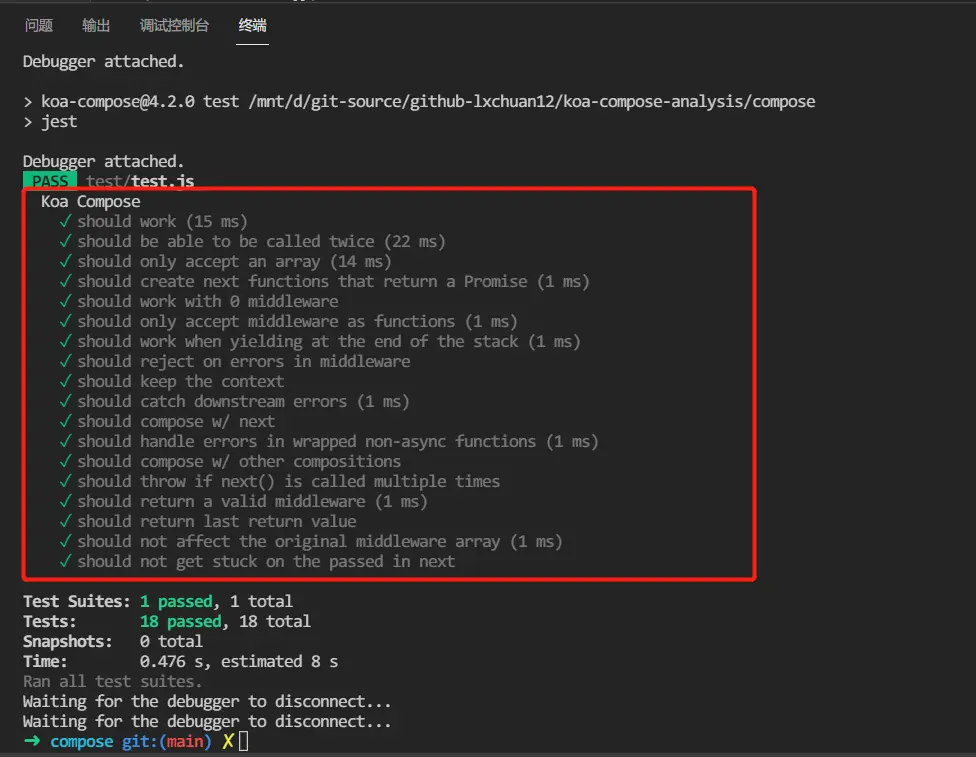Click 'should keep the context' line
The image size is (976, 757).
pos(172,381)
